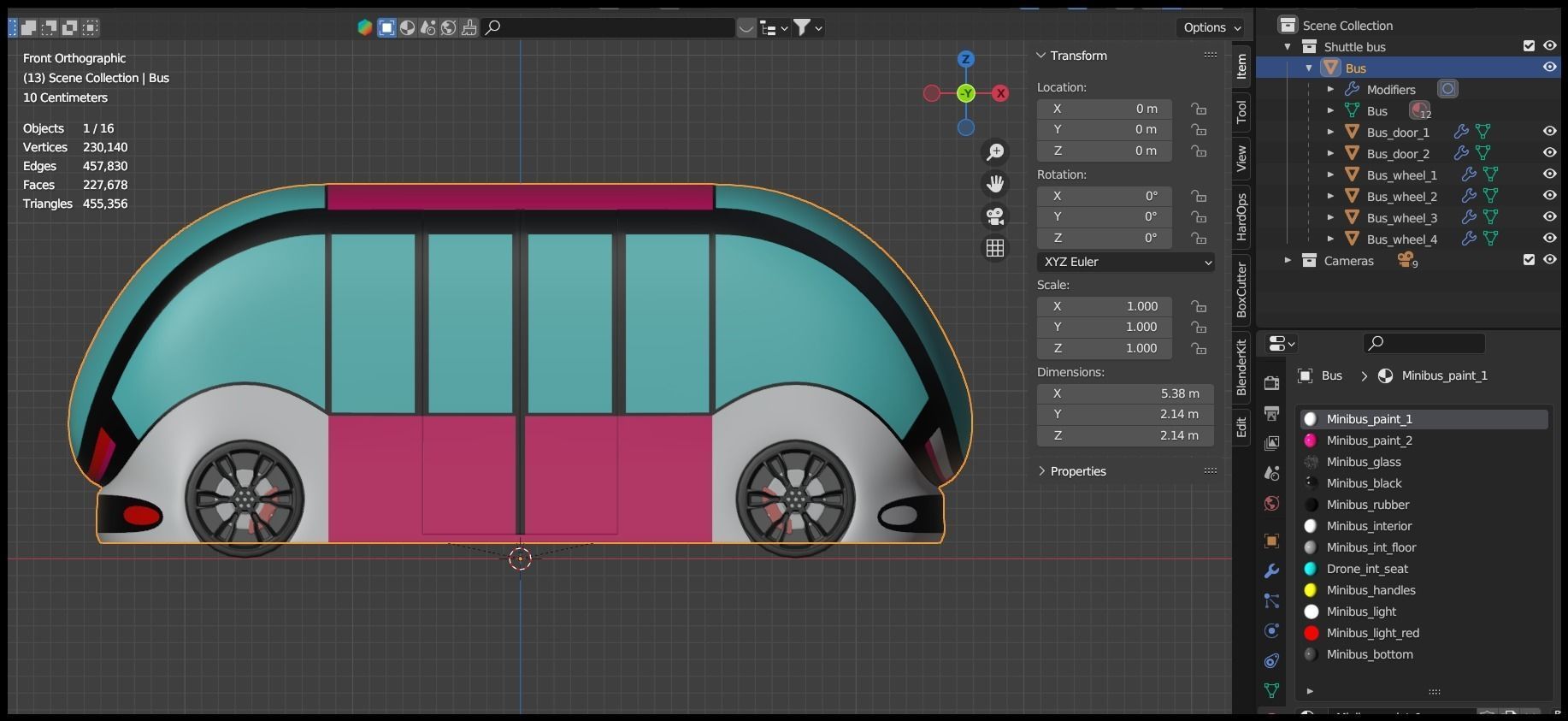Switch to the View sidebar tab
The width and height of the screenshot is (1568, 721).
1241,157
